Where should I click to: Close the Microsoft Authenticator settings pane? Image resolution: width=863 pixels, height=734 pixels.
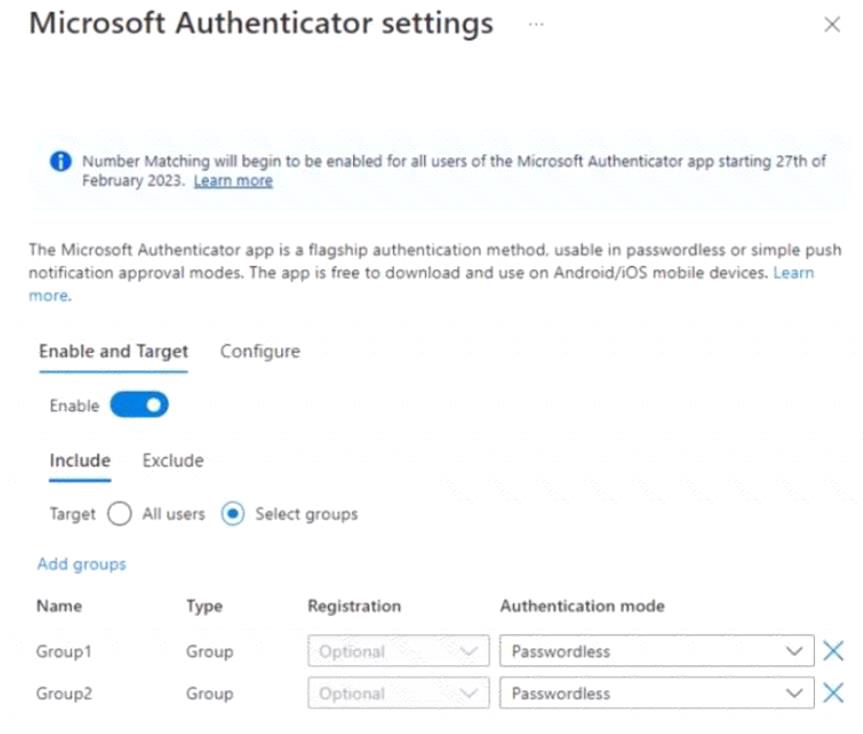tap(832, 24)
